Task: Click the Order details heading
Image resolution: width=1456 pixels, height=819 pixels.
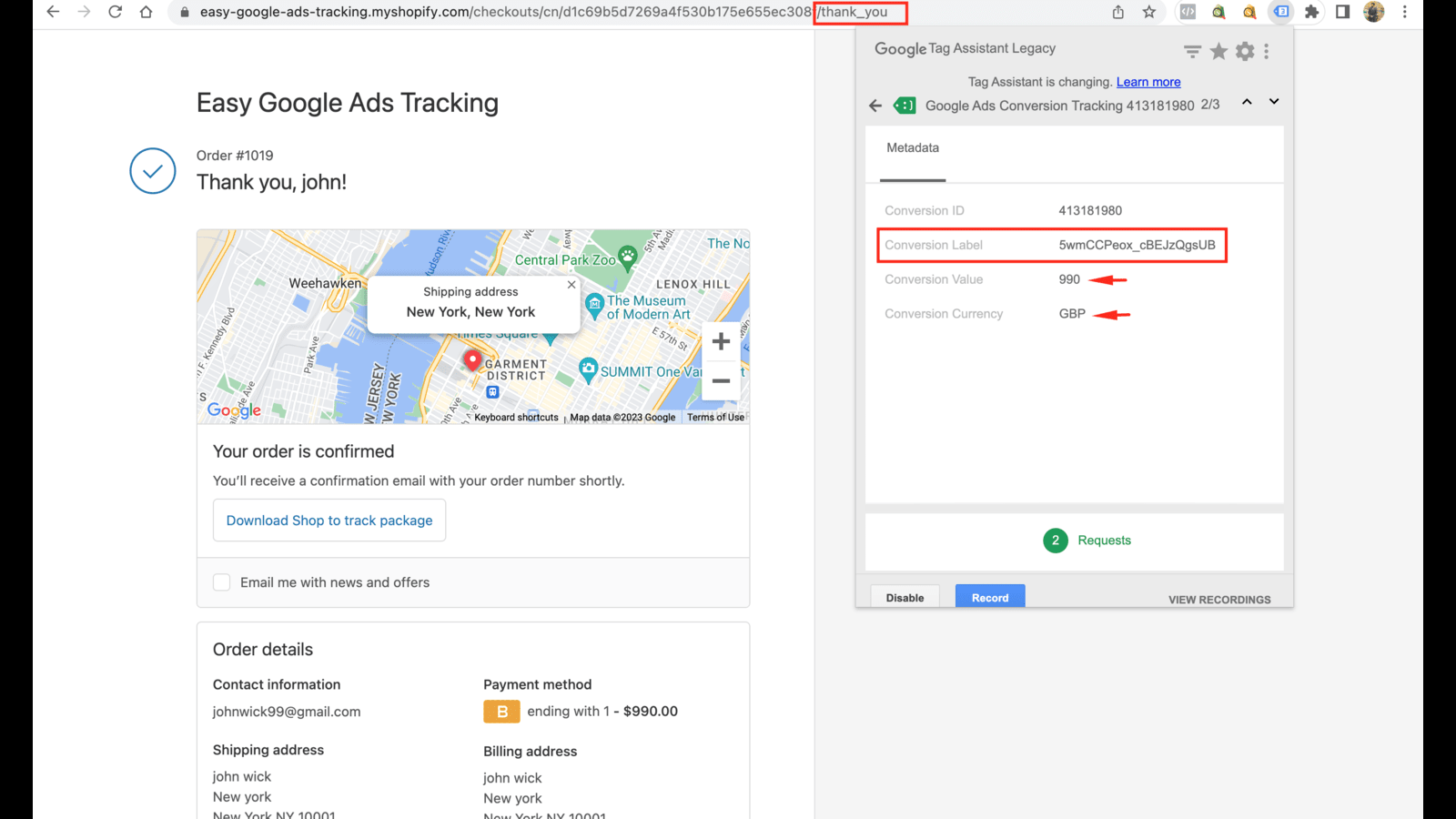Action: [x=263, y=650]
